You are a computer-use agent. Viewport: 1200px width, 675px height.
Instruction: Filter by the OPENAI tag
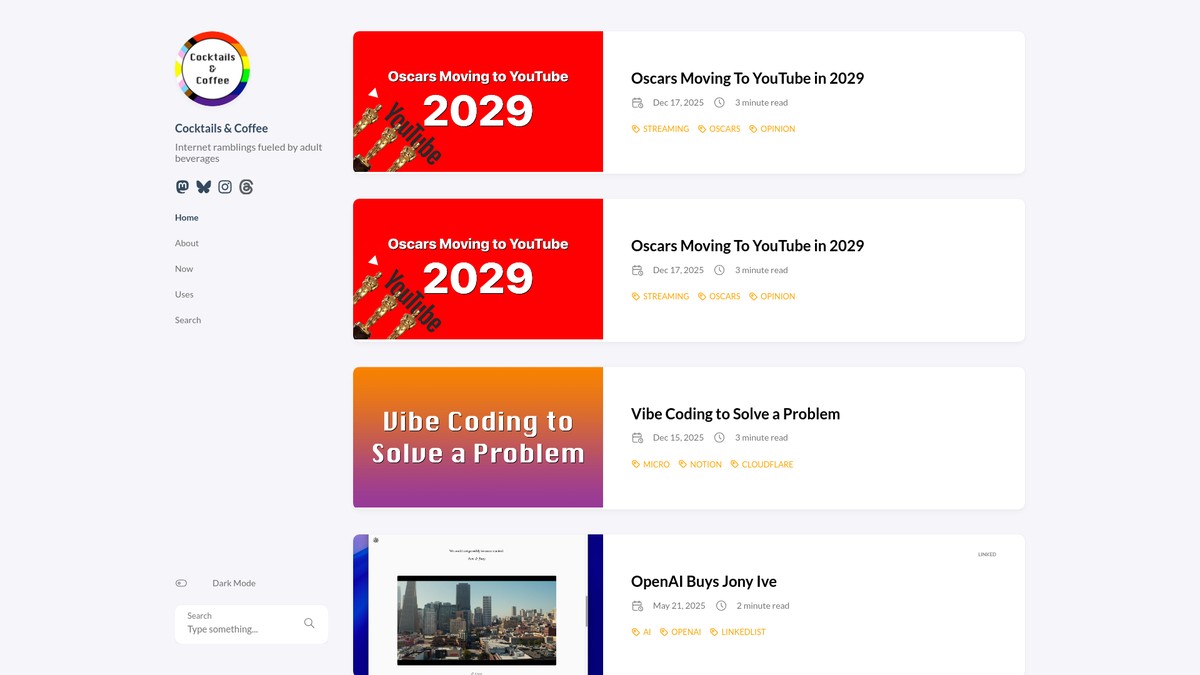[x=686, y=632]
